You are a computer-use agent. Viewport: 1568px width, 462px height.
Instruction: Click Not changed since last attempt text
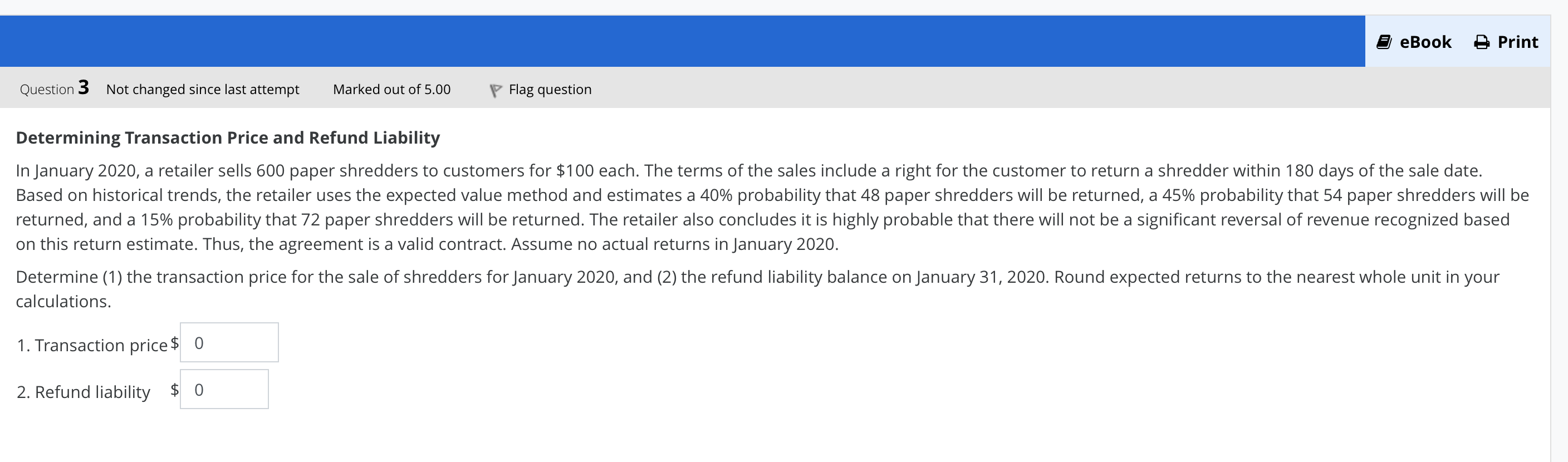[x=202, y=89]
